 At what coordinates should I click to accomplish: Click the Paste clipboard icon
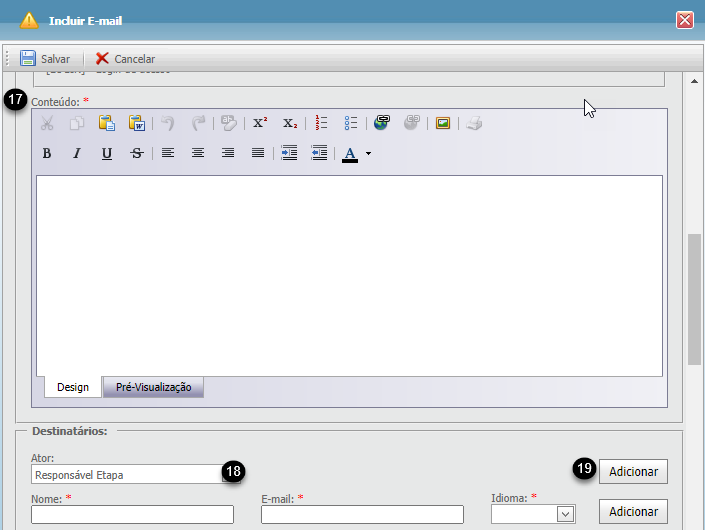(x=107, y=123)
